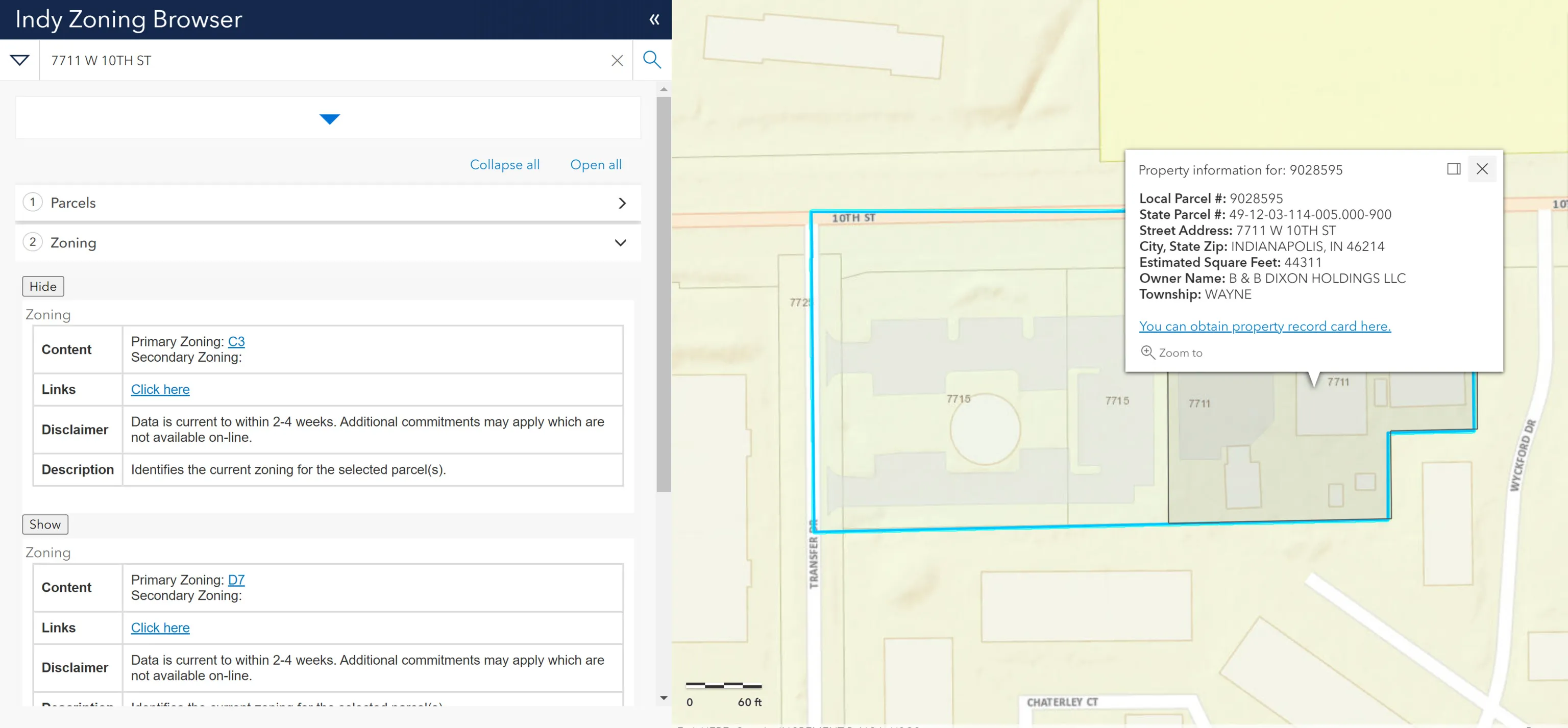Viewport: 1568px width, 728px height.
Task: Hide the C3 zoning results
Action: pos(42,287)
